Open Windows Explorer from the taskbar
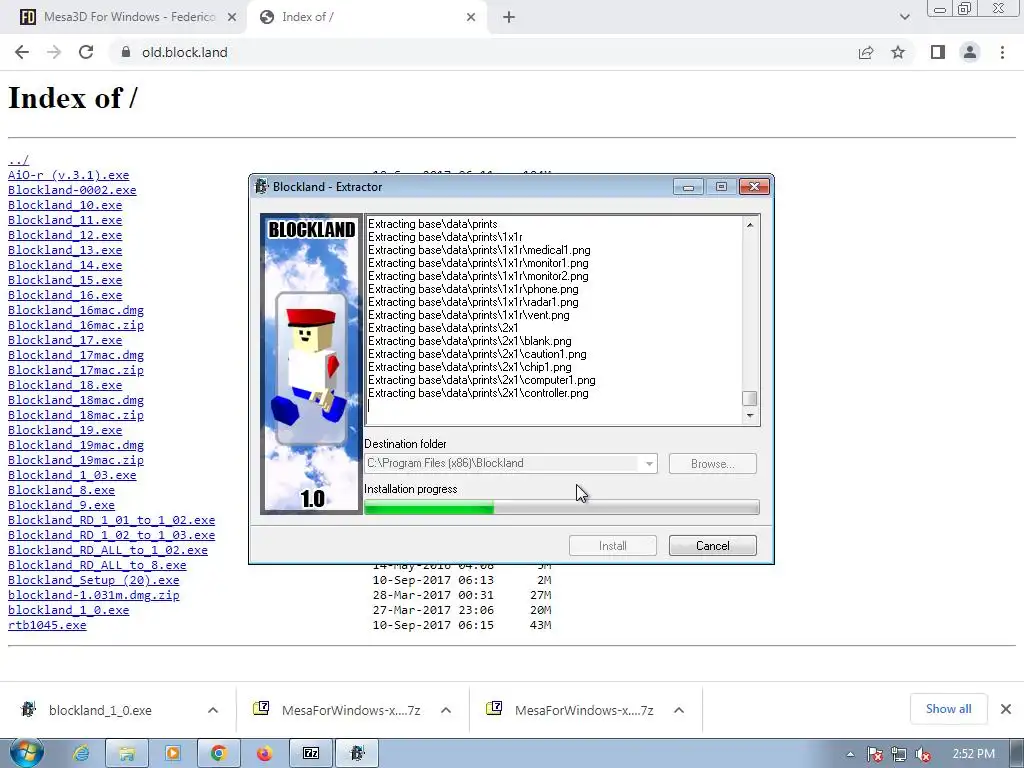This screenshot has width=1024, height=768. (127, 754)
